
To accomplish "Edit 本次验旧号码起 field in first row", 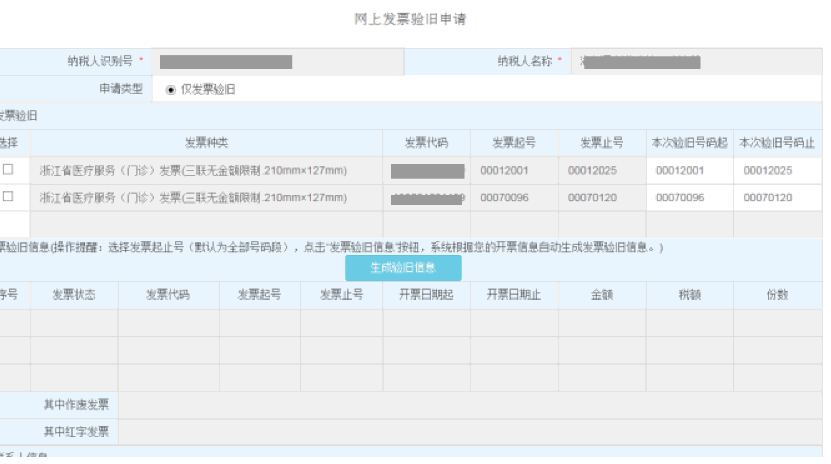I will pyautogui.click(x=689, y=171).
